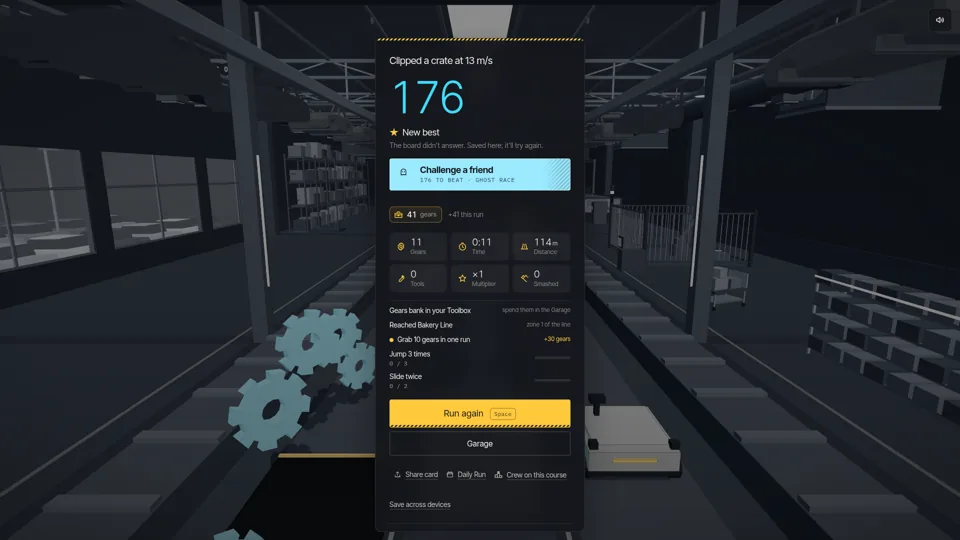Mute the game sound with speaker icon
Viewport: 960px width, 540px height.
point(940,20)
